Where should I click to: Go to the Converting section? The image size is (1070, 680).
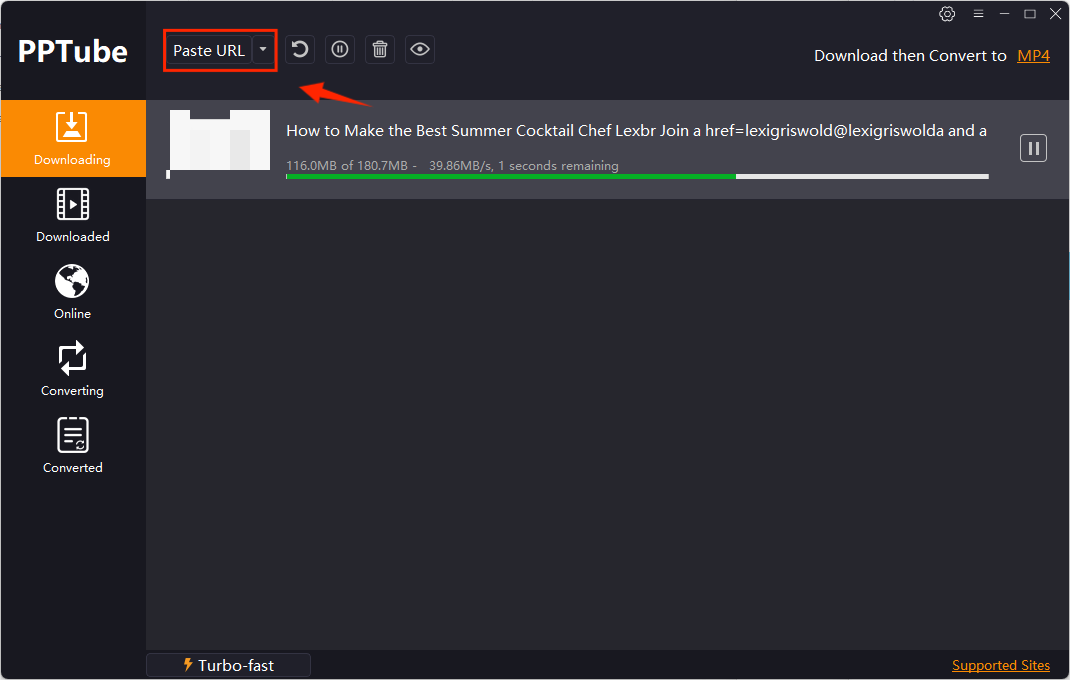(x=73, y=370)
